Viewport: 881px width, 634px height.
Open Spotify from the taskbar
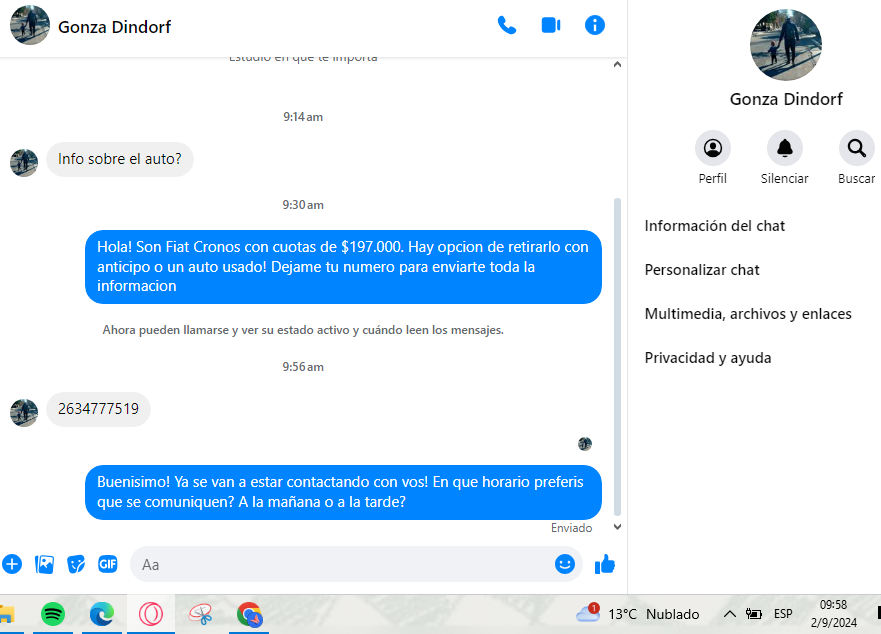(53, 614)
